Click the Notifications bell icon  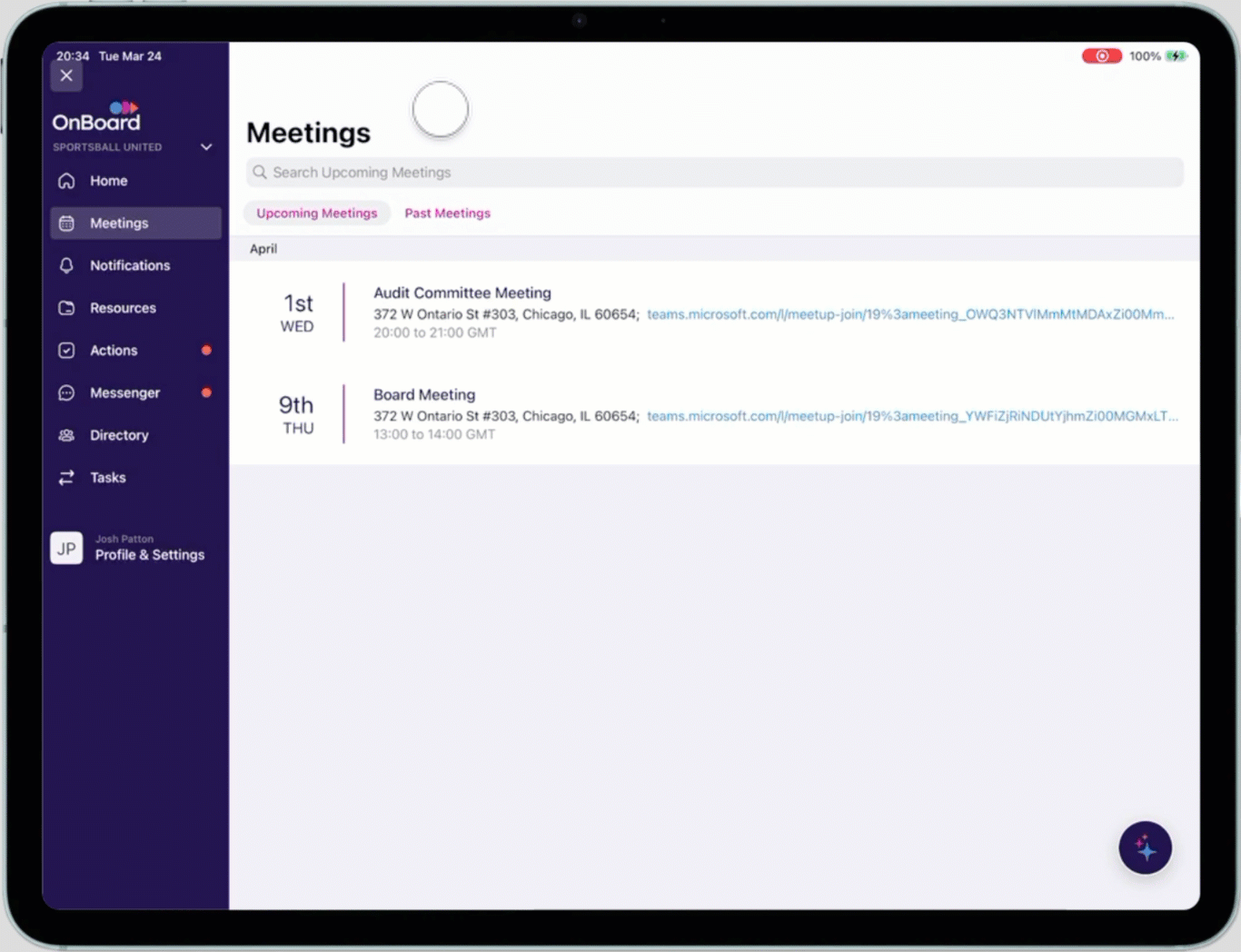pos(66,265)
